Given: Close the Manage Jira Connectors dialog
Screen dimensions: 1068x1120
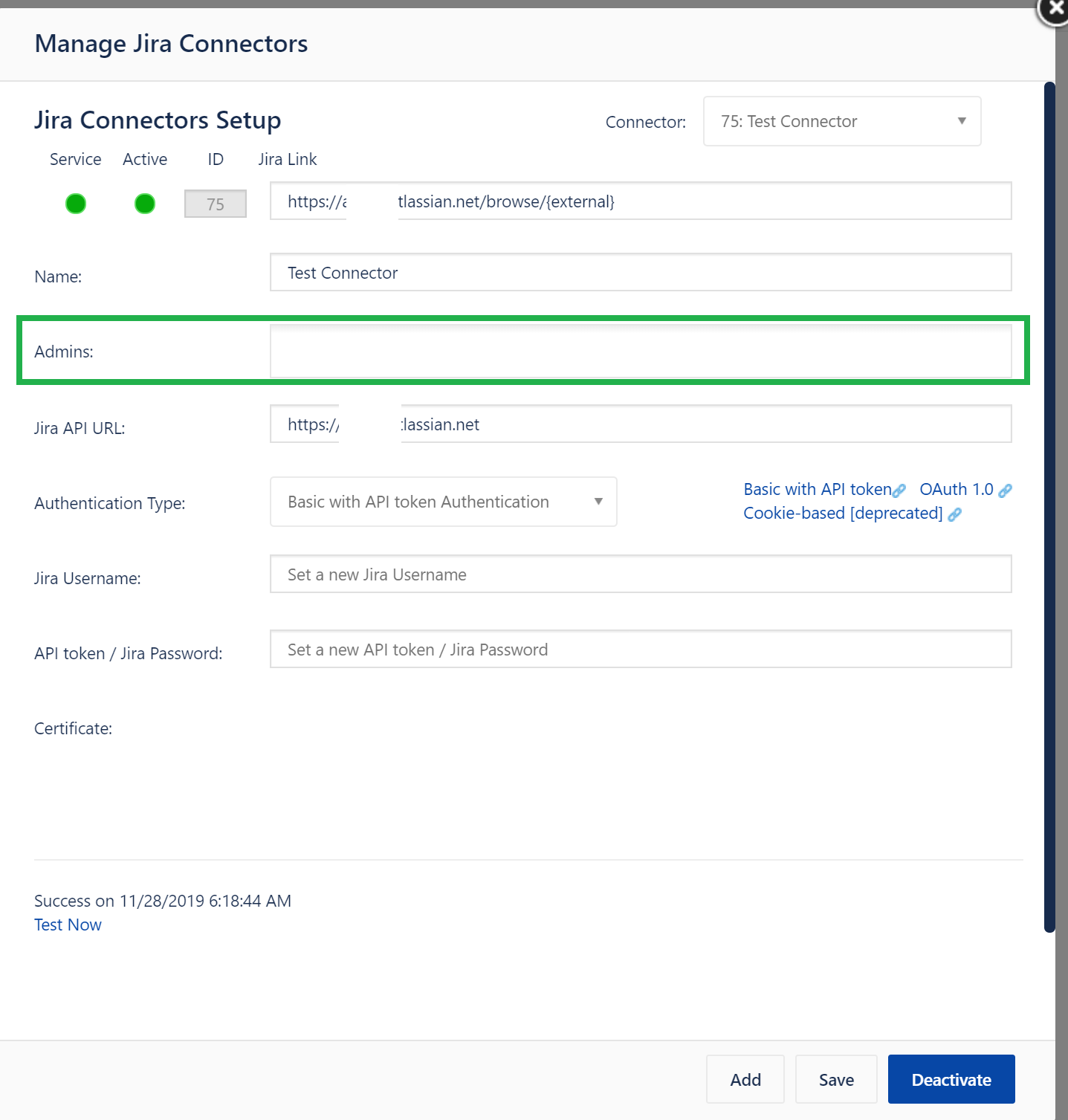Looking at the screenshot, I should (1055, 10).
